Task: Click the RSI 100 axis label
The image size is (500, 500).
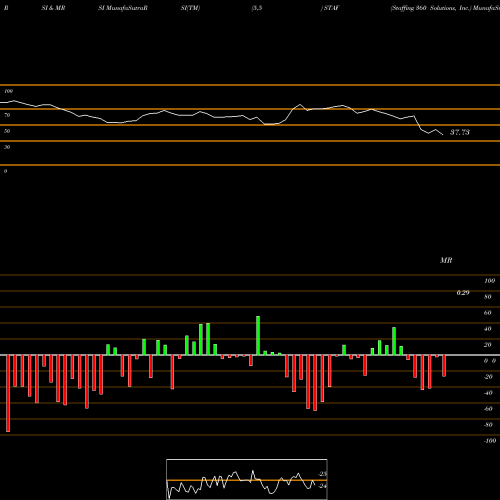Action: pyautogui.click(x=8, y=91)
